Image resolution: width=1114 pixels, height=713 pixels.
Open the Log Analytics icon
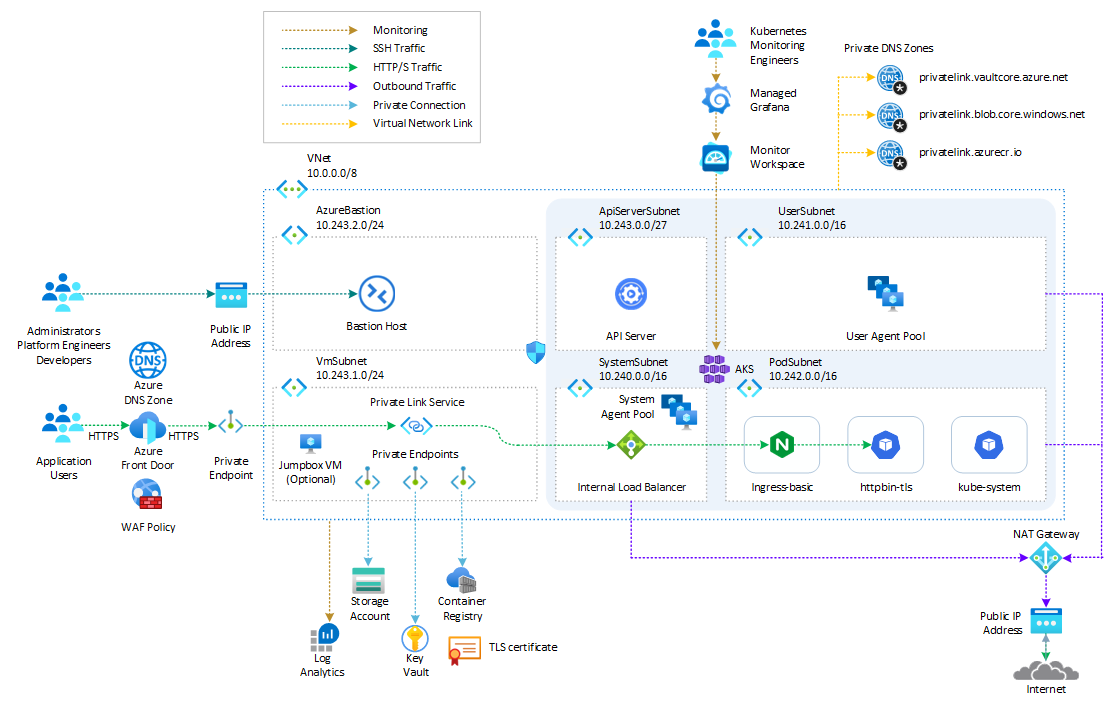(x=322, y=637)
